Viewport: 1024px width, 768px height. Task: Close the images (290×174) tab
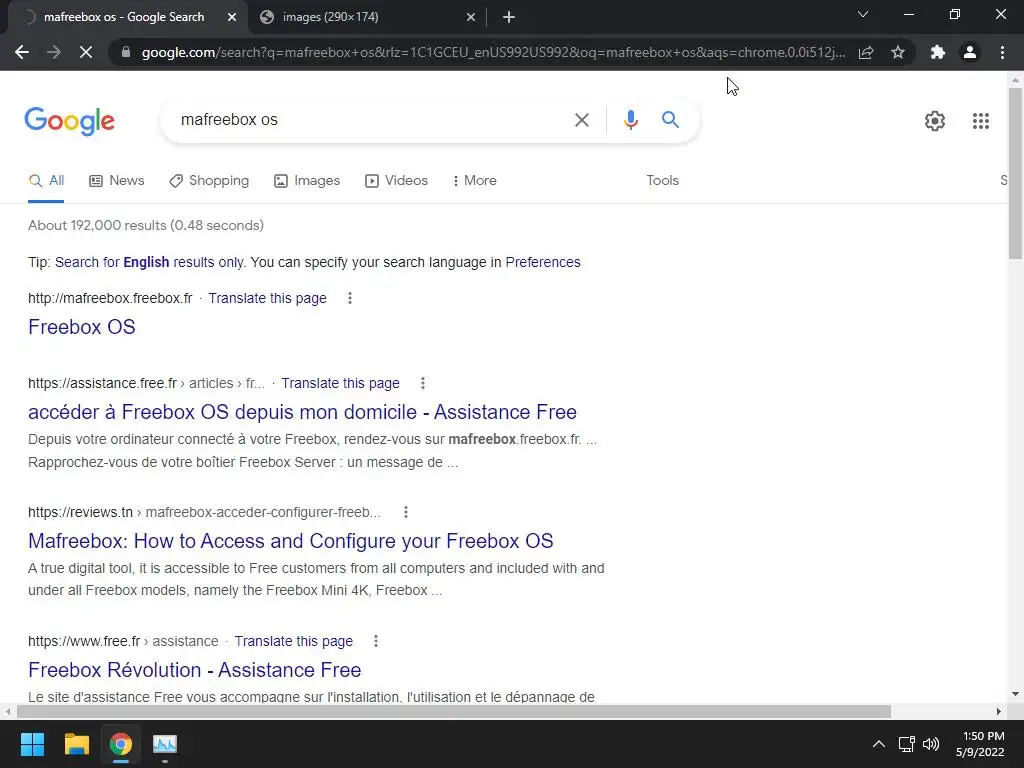tap(471, 18)
